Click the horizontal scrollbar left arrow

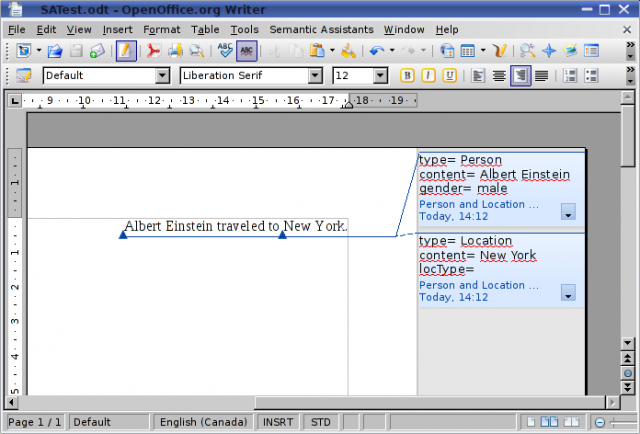tap(11, 403)
